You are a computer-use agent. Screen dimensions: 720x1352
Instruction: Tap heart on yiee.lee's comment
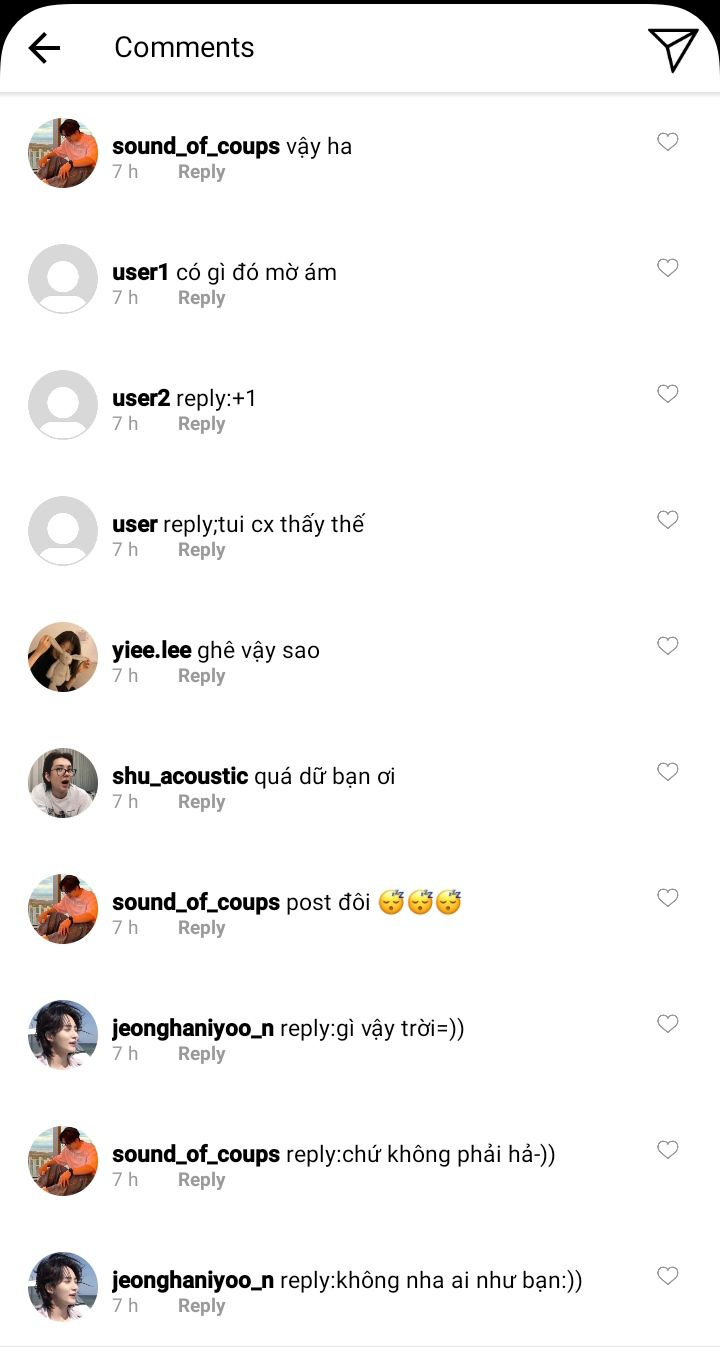668,646
